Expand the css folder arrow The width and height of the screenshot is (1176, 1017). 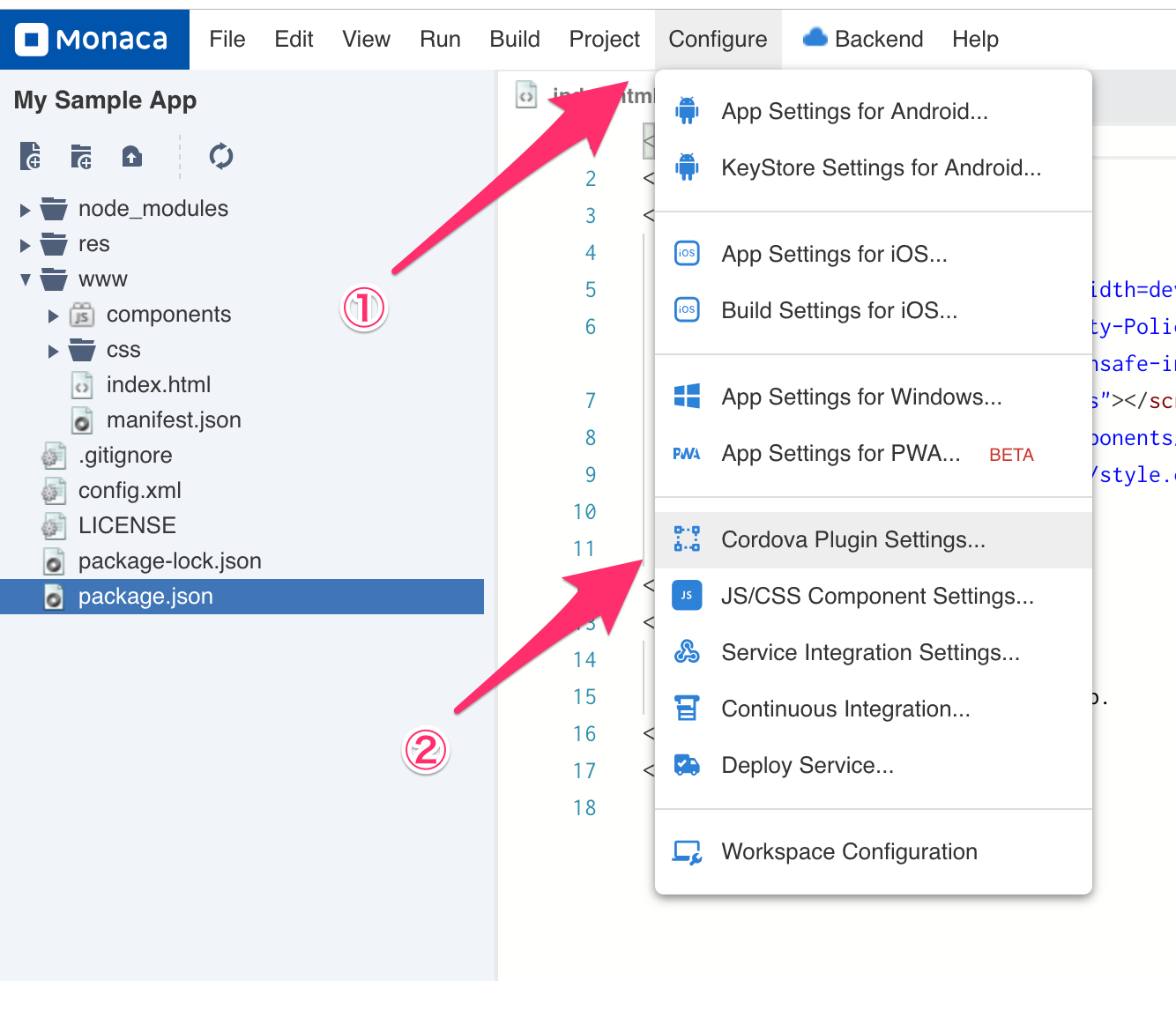coord(54,351)
